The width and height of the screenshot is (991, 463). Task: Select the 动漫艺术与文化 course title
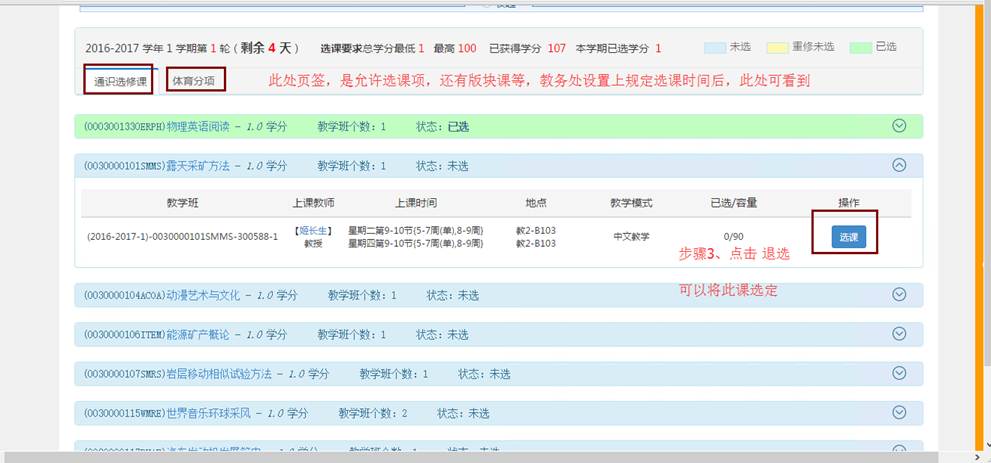(x=203, y=295)
